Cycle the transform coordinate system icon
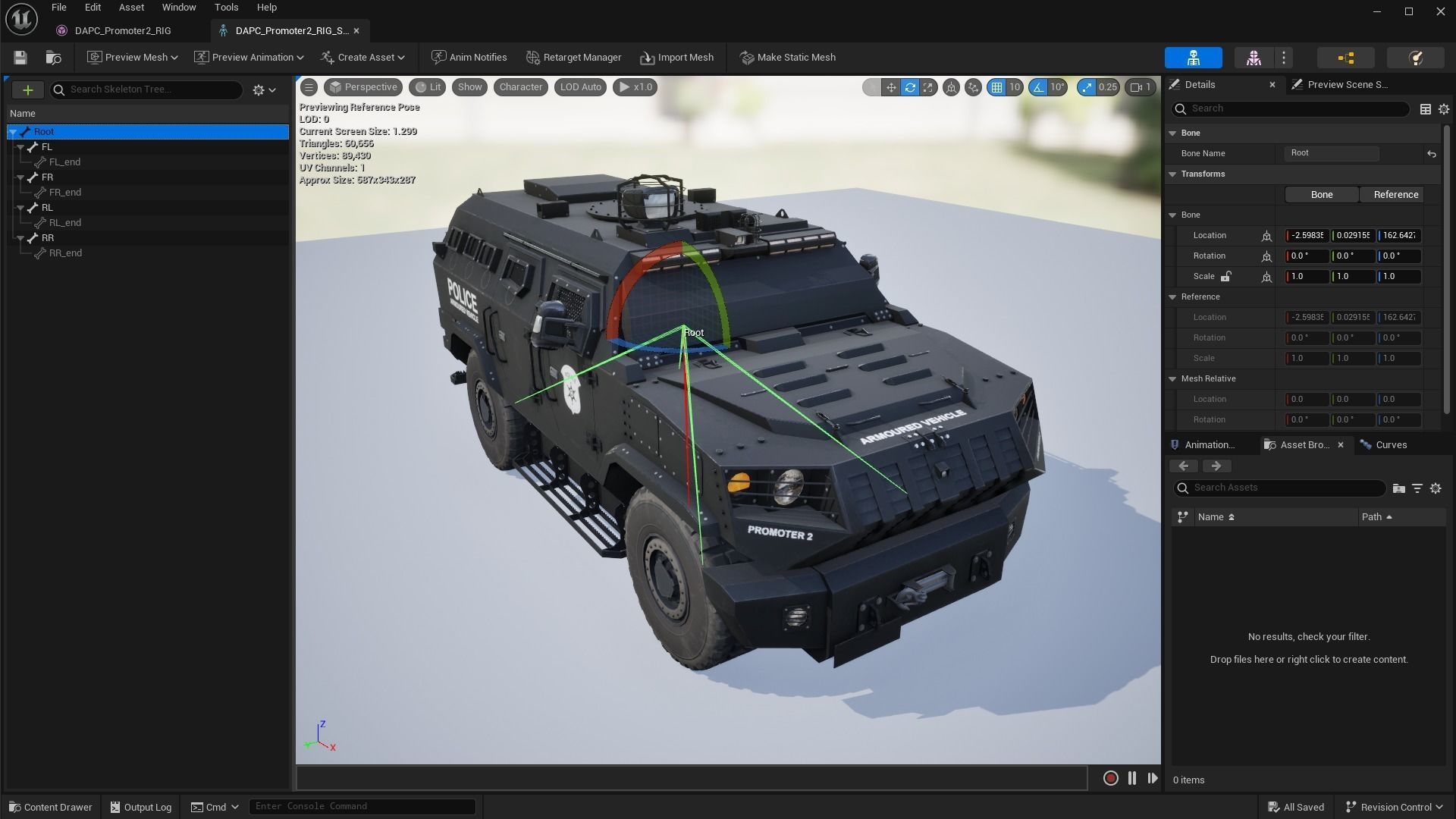The image size is (1456, 819). (951, 87)
